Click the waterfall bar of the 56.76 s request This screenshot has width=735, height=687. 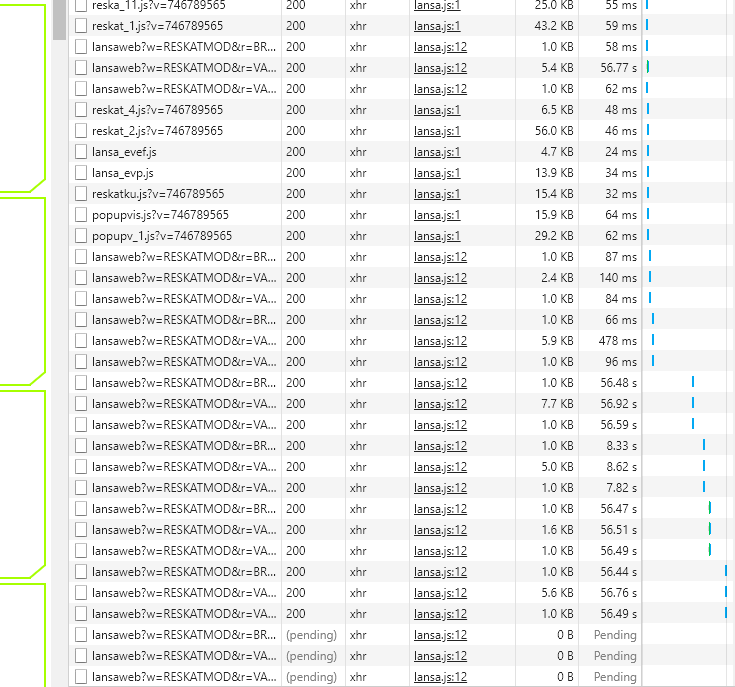coord(725,593)
